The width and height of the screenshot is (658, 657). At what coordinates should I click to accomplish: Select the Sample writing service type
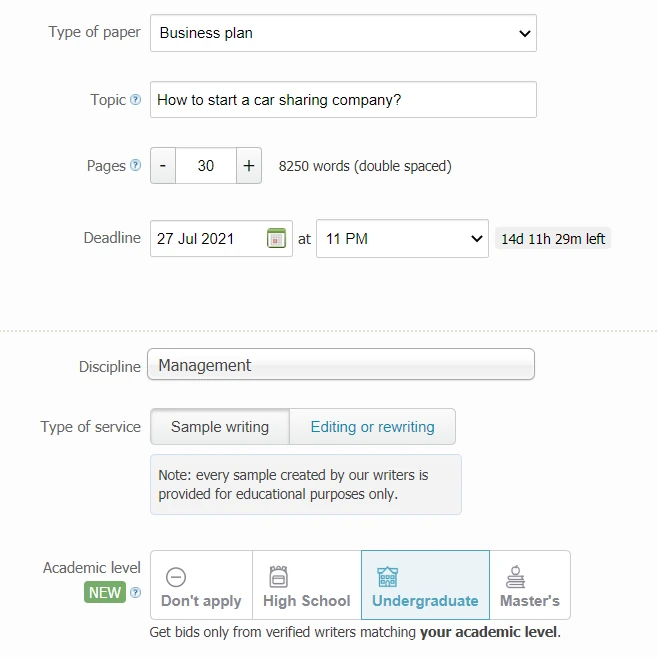pyautogui.click(x=220, y=427)
